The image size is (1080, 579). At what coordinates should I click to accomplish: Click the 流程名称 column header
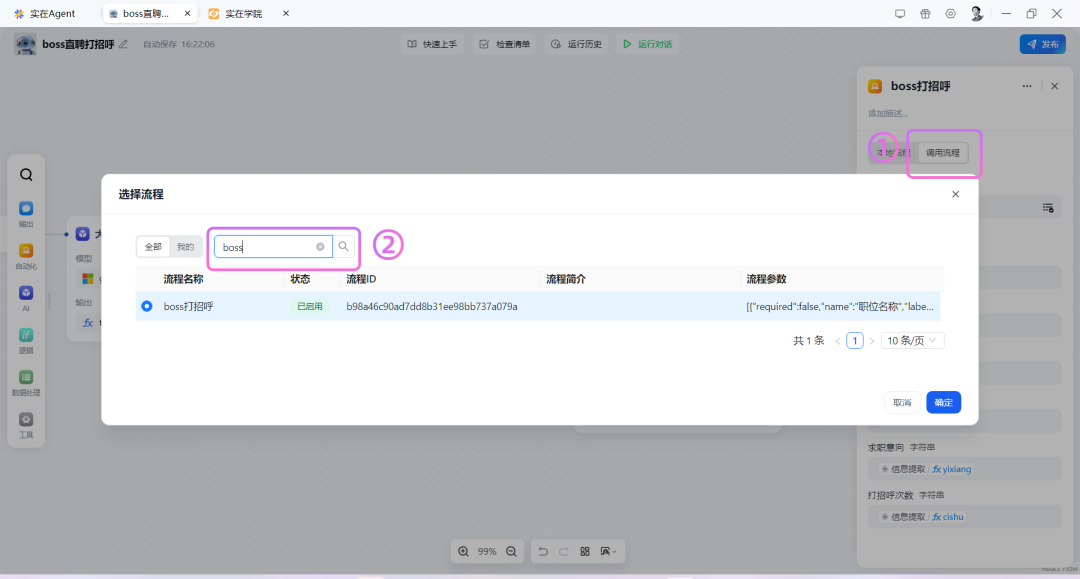(183, 279)
